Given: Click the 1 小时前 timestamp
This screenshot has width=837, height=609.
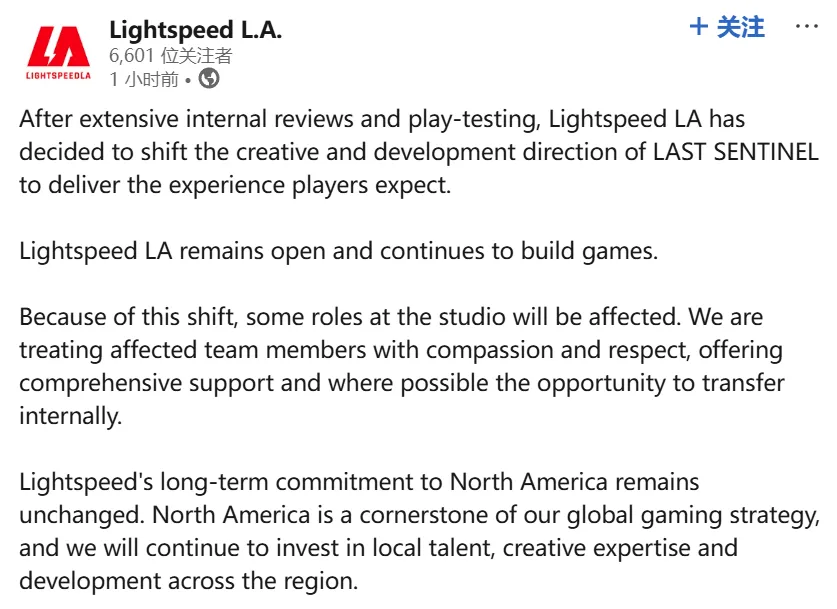Looking at the screenshot, I should (x=144, y=80).
